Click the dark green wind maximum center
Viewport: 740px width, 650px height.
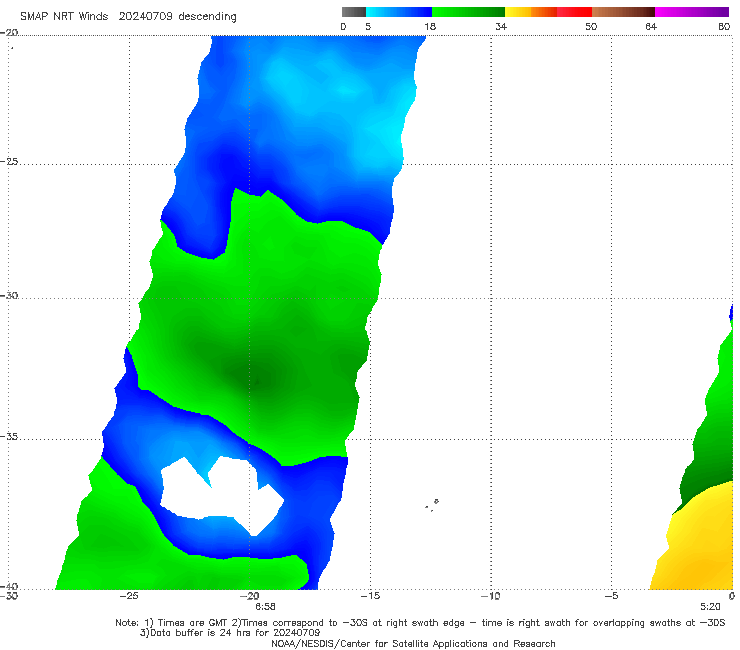[255, 378]
